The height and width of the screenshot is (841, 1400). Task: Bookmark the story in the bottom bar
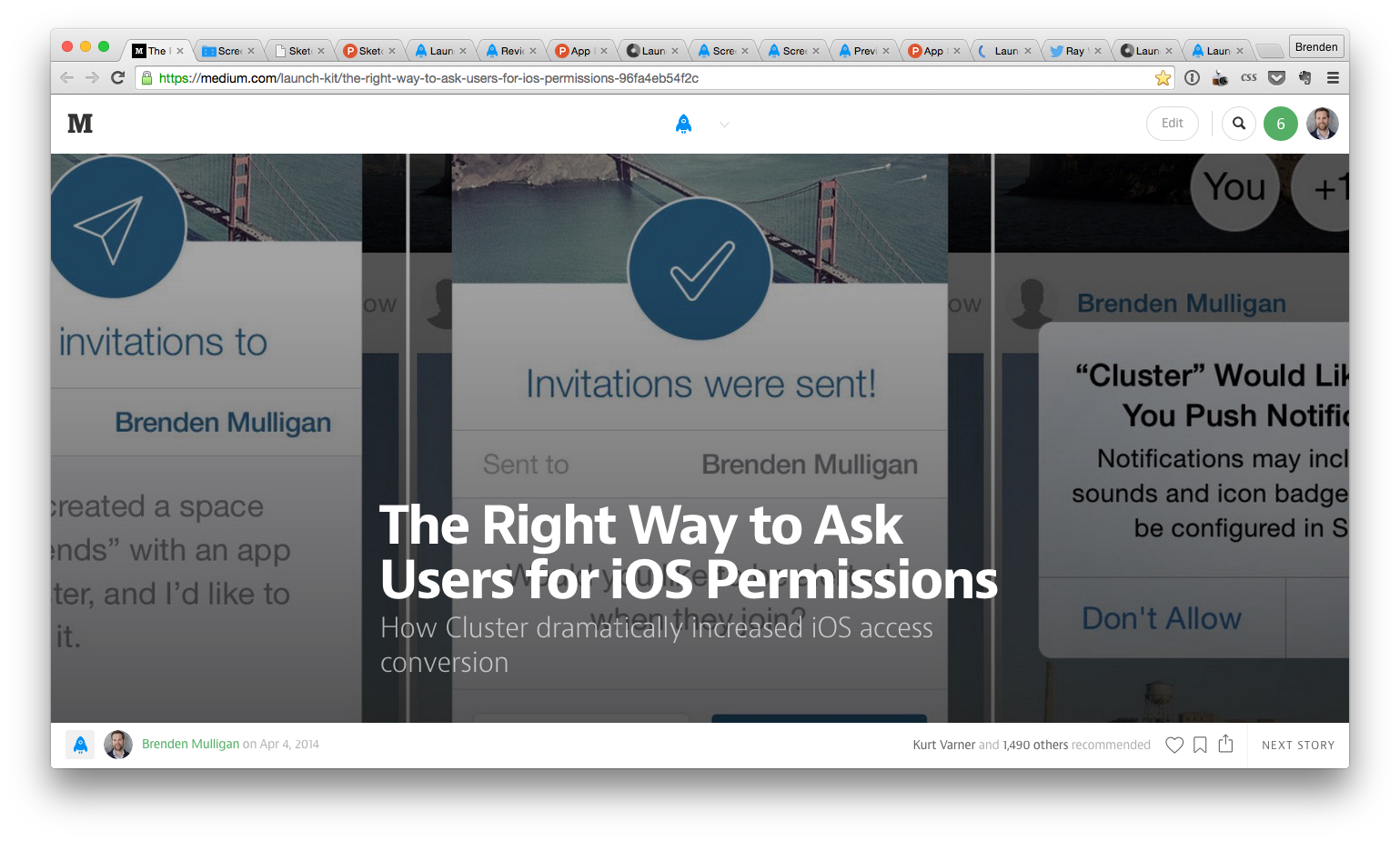pos(1200,745)
